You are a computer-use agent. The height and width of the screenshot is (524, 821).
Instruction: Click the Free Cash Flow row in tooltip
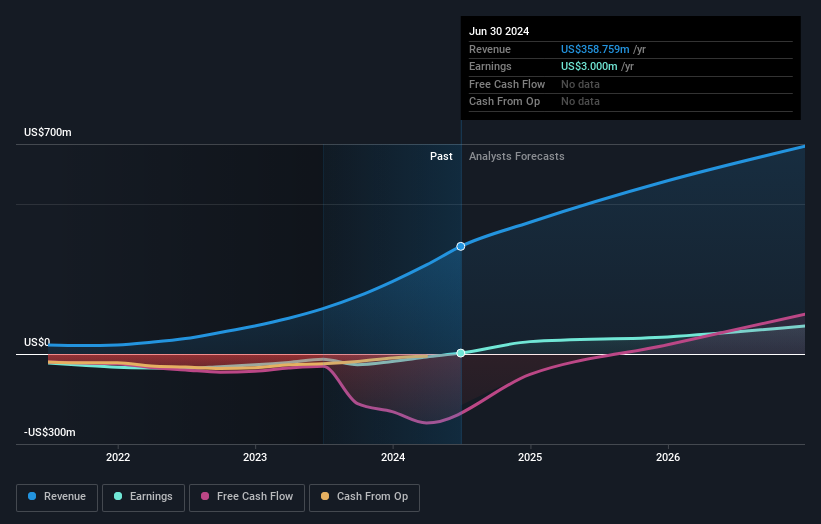[x=630, y=84]
